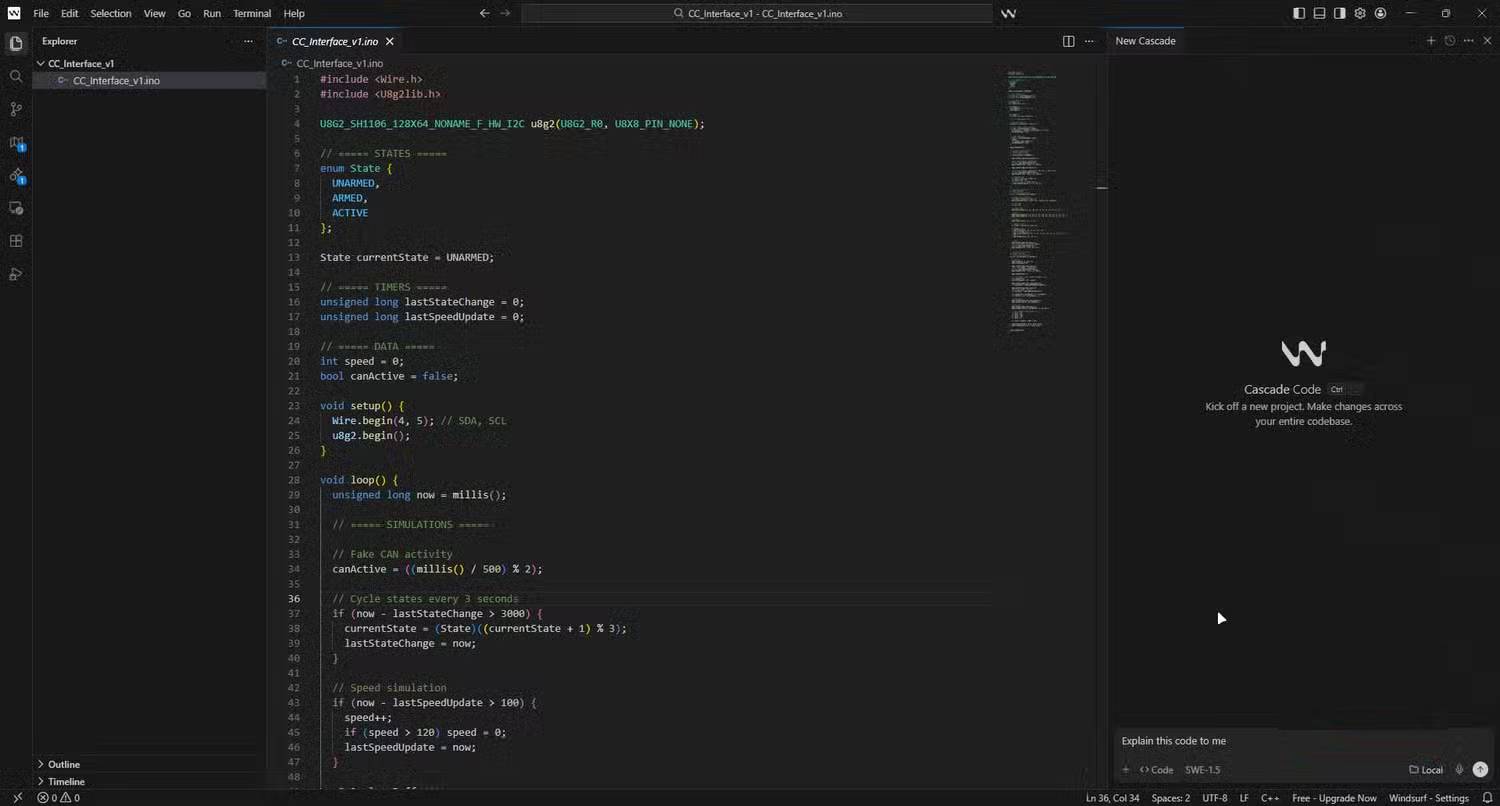Go back using the navigation arrow

(x=485, y=13)
